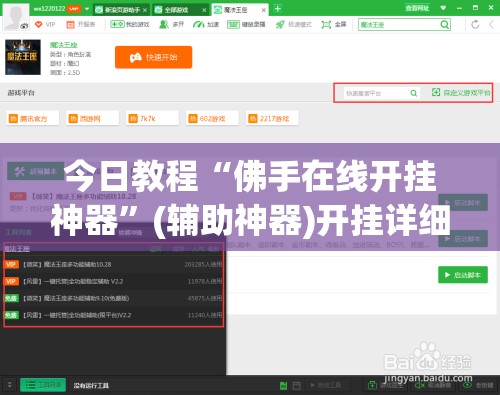Click the 快速搜索平台 input field
The width and height of the screenshot is (500, 395).
pos(376,93)
